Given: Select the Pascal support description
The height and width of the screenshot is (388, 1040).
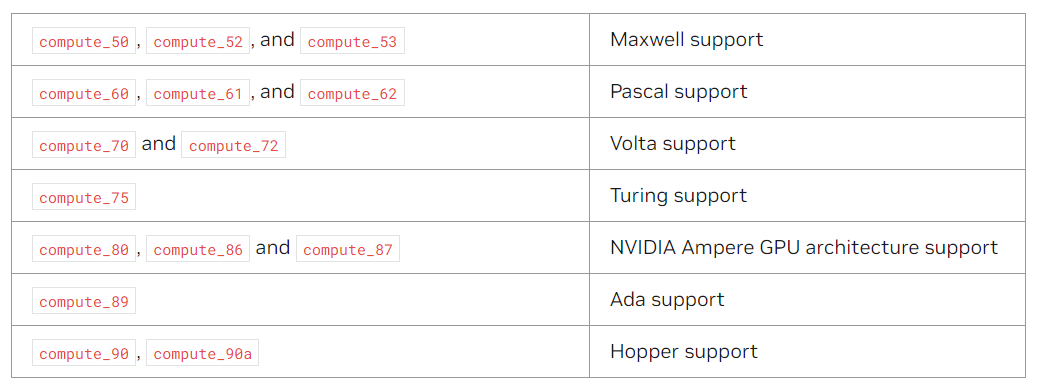Looking at the screenshot, I should [679, 91].
